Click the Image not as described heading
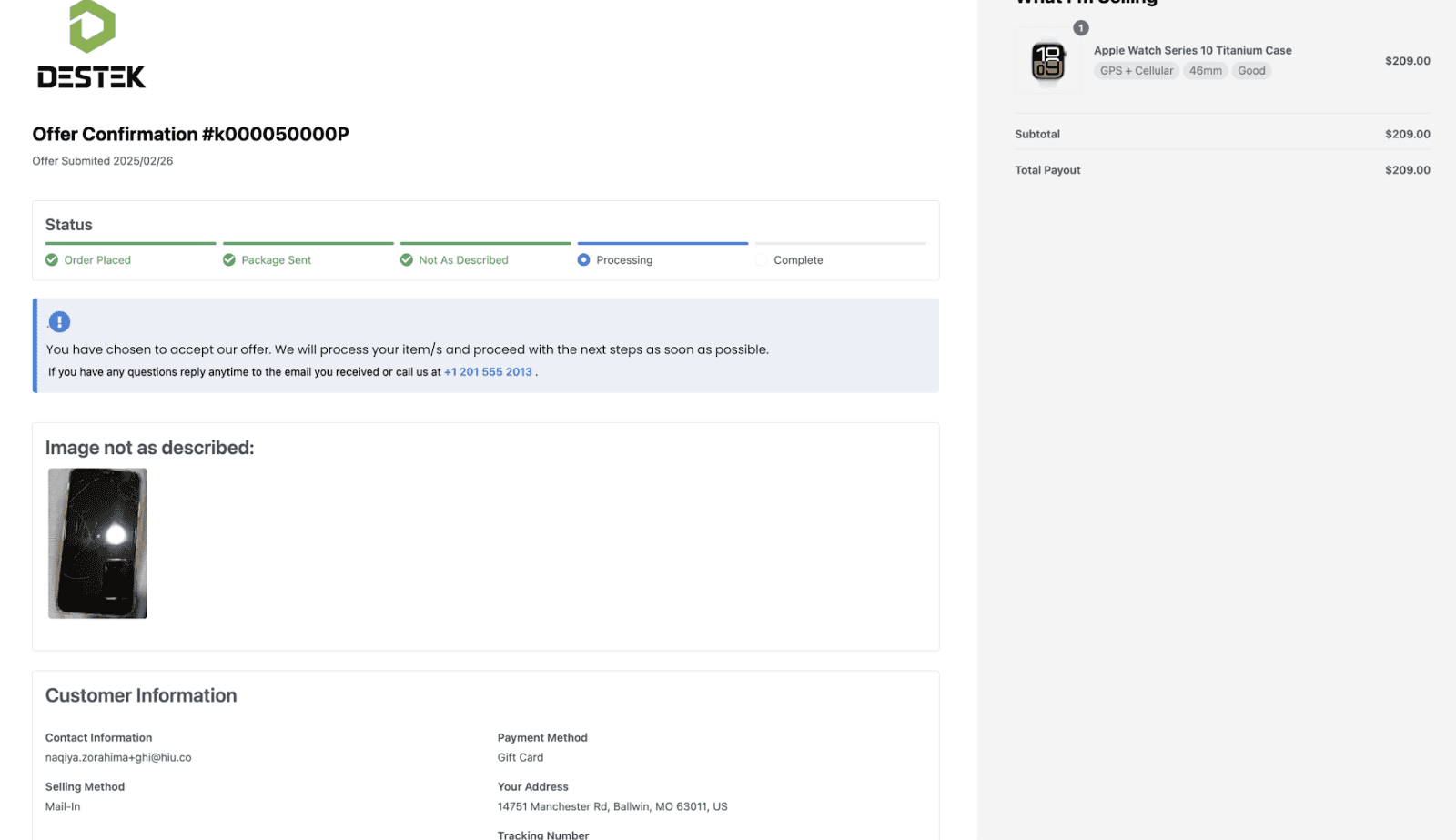The height and width of the screenshot is (840, 1456). click(150, 448)
